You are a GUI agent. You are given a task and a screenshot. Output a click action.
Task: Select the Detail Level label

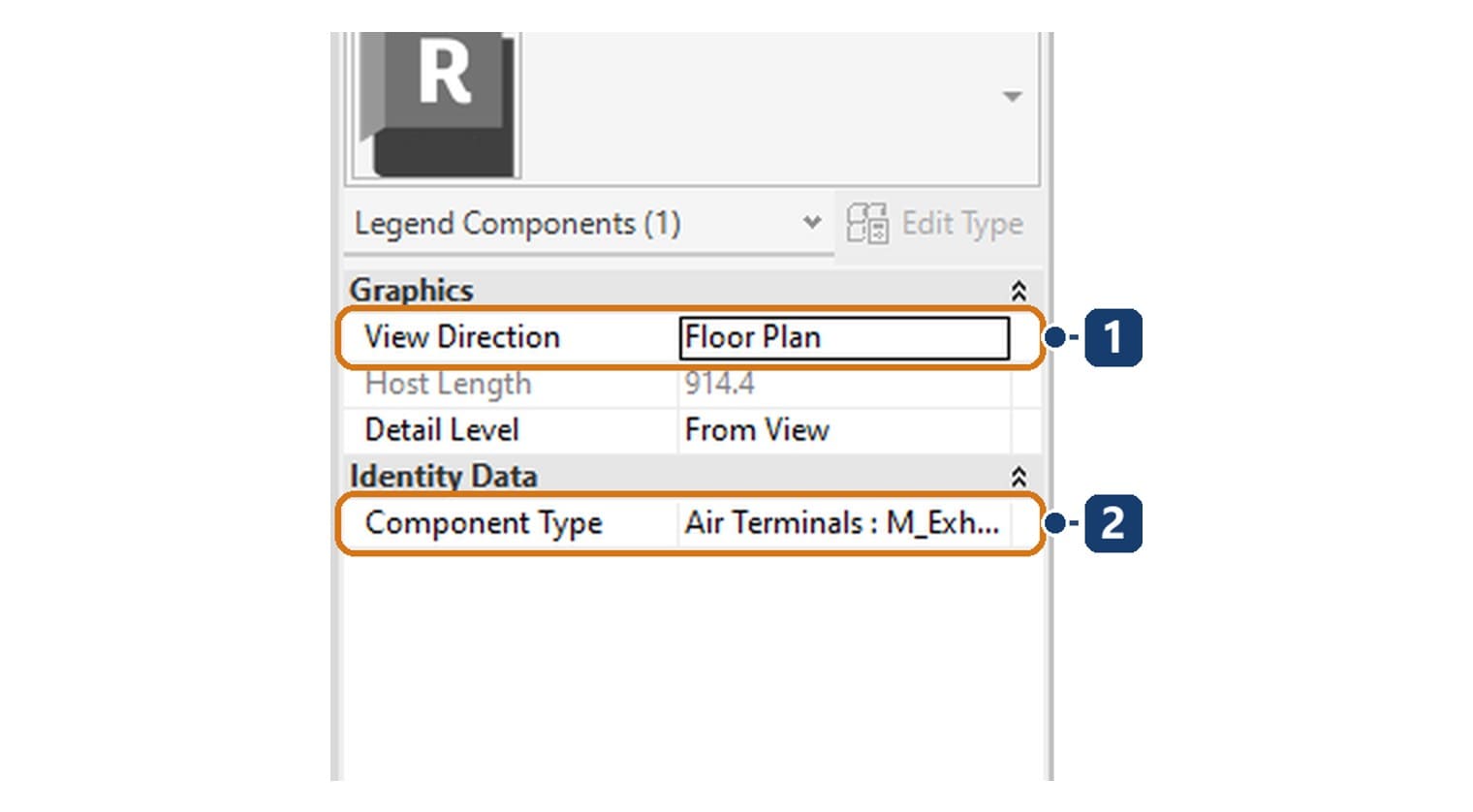coord(442,430)
